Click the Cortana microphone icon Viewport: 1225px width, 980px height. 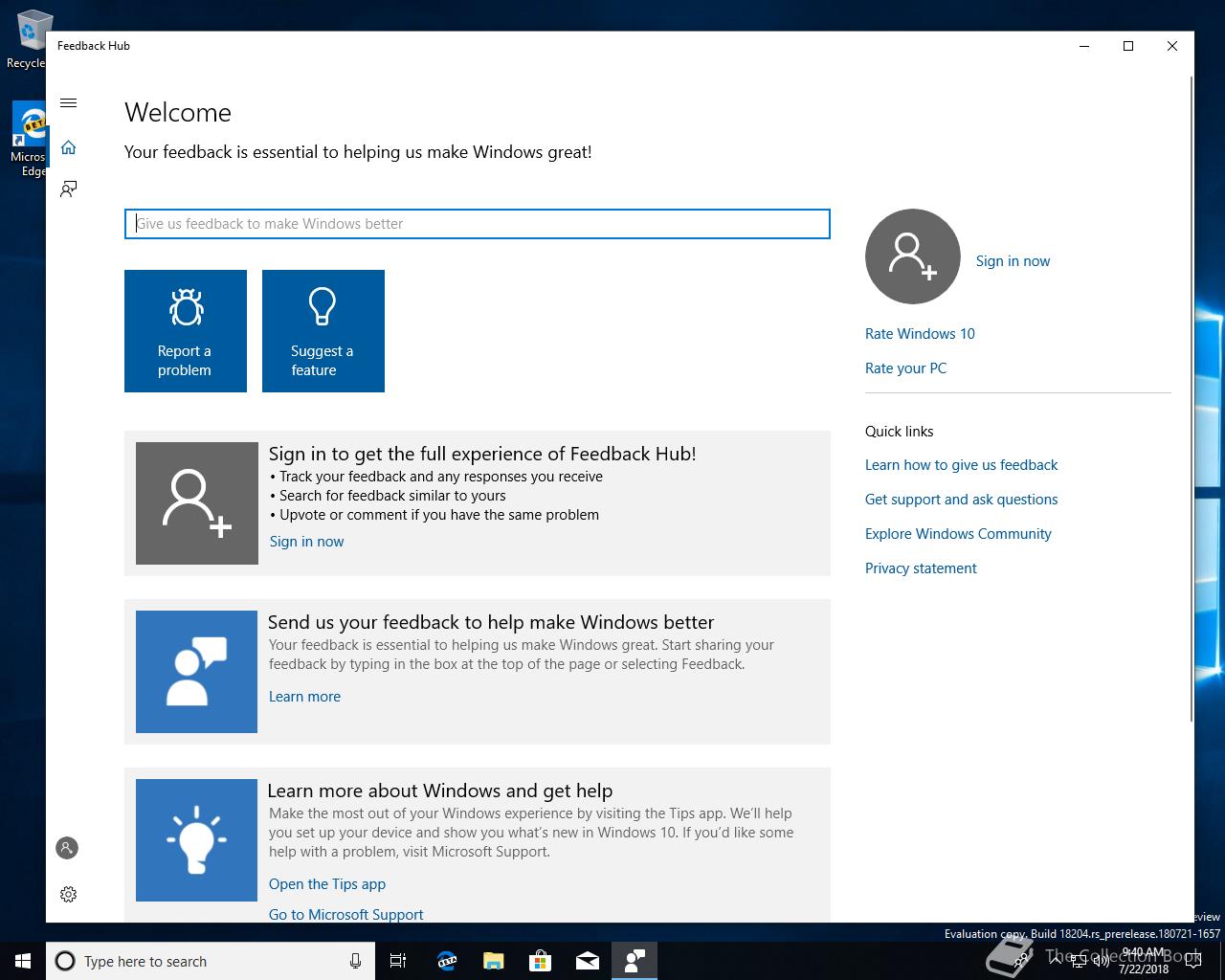[355, 961]
